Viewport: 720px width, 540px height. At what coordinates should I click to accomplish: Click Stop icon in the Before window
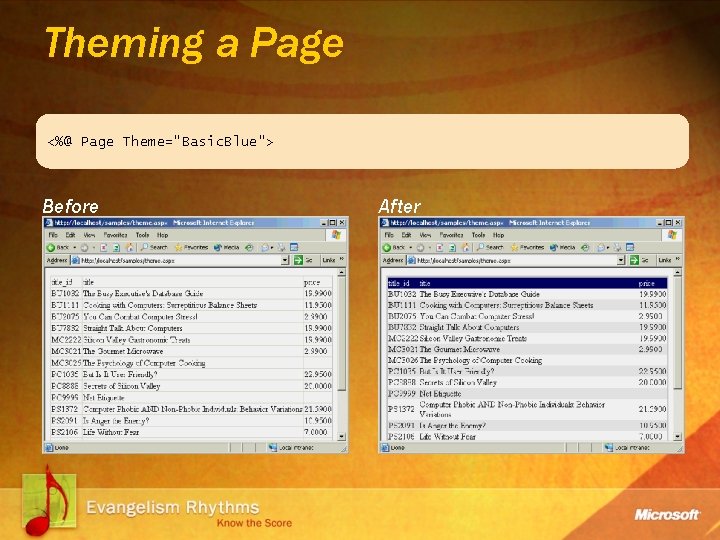(104, 248)
